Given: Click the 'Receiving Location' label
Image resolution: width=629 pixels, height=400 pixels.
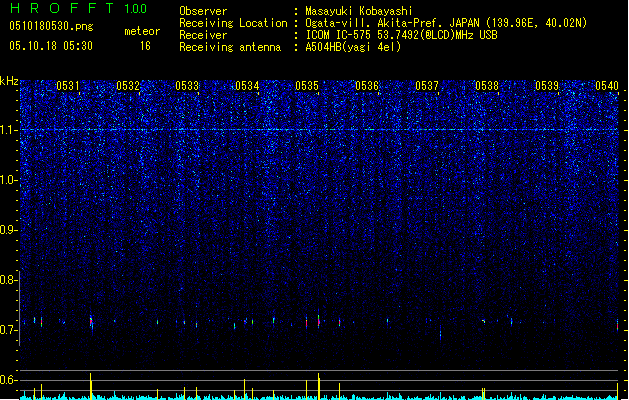Looking at the screenshot, I should 233,23.
